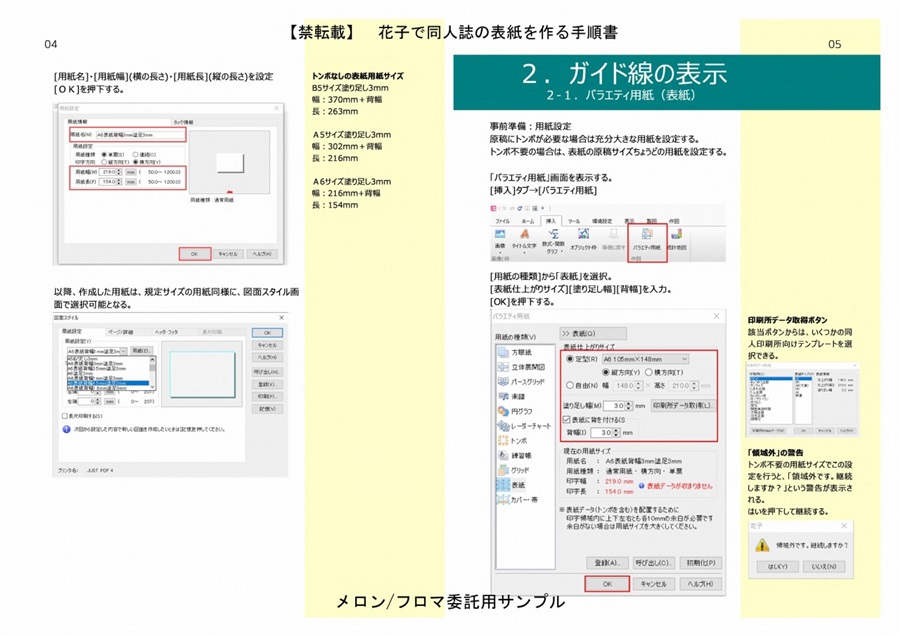Click the 用紙幅(W) spinner arrows
The height and width of the screenshot is (636, 900).
click(x=119, y=172)
